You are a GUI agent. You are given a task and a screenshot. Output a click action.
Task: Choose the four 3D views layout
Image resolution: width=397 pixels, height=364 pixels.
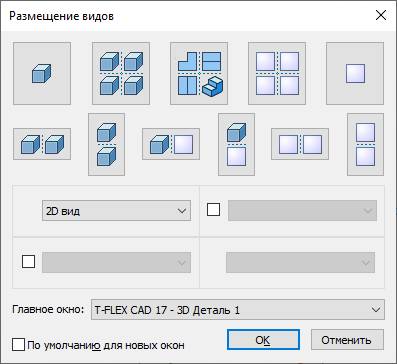121,73
